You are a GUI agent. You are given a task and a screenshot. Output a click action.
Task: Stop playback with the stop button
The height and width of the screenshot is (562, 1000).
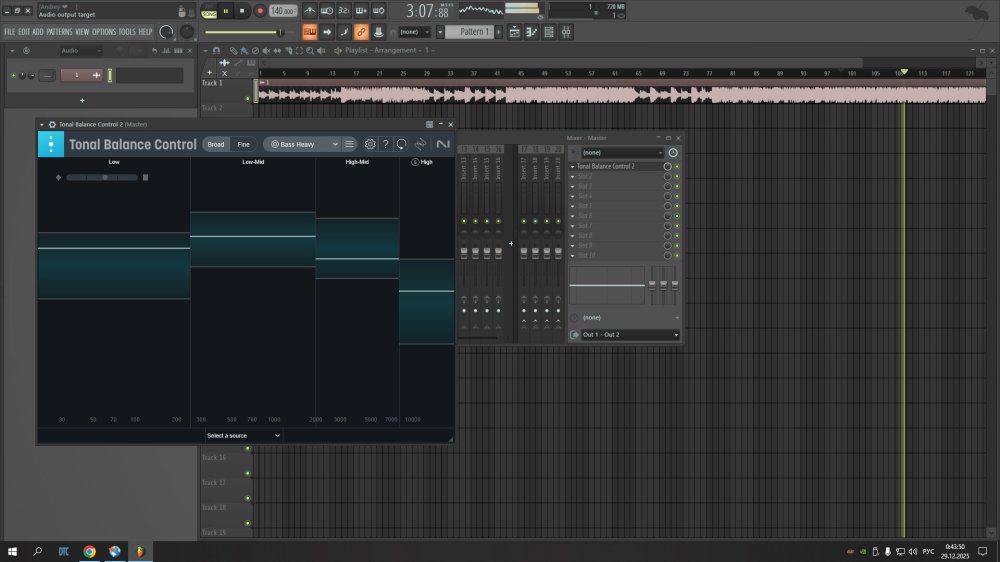pyautogui.click(x=242, y=11)
